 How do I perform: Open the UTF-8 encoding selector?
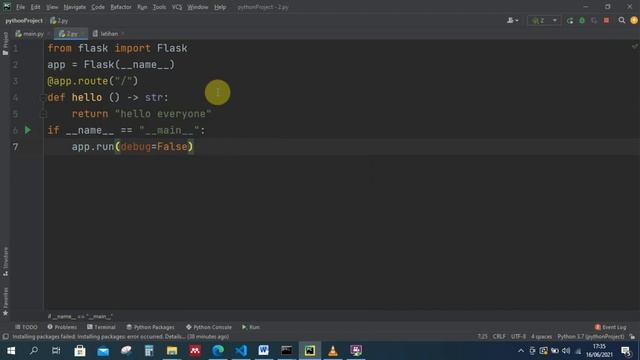[518, 337]
